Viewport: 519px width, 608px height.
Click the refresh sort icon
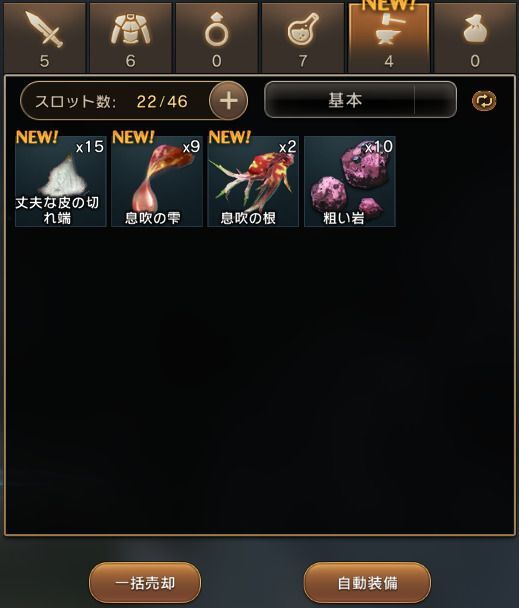(484, 101)
